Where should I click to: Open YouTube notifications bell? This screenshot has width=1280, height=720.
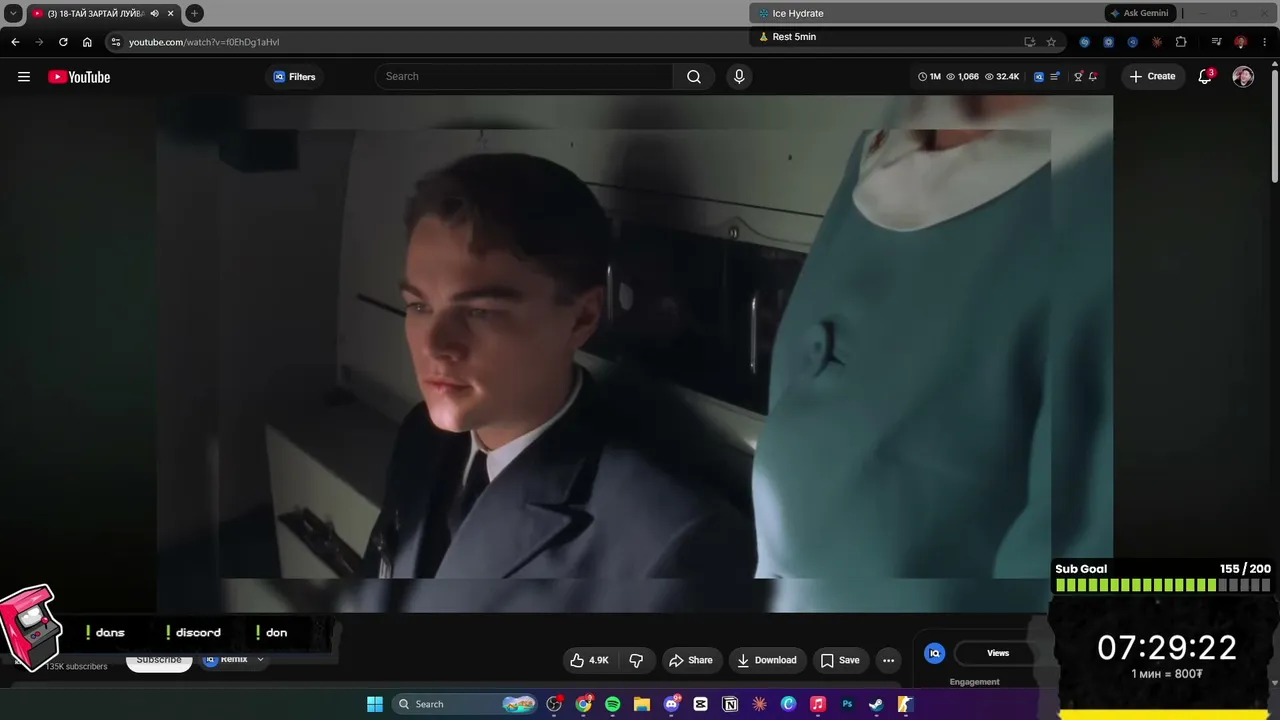point(1205,77)
